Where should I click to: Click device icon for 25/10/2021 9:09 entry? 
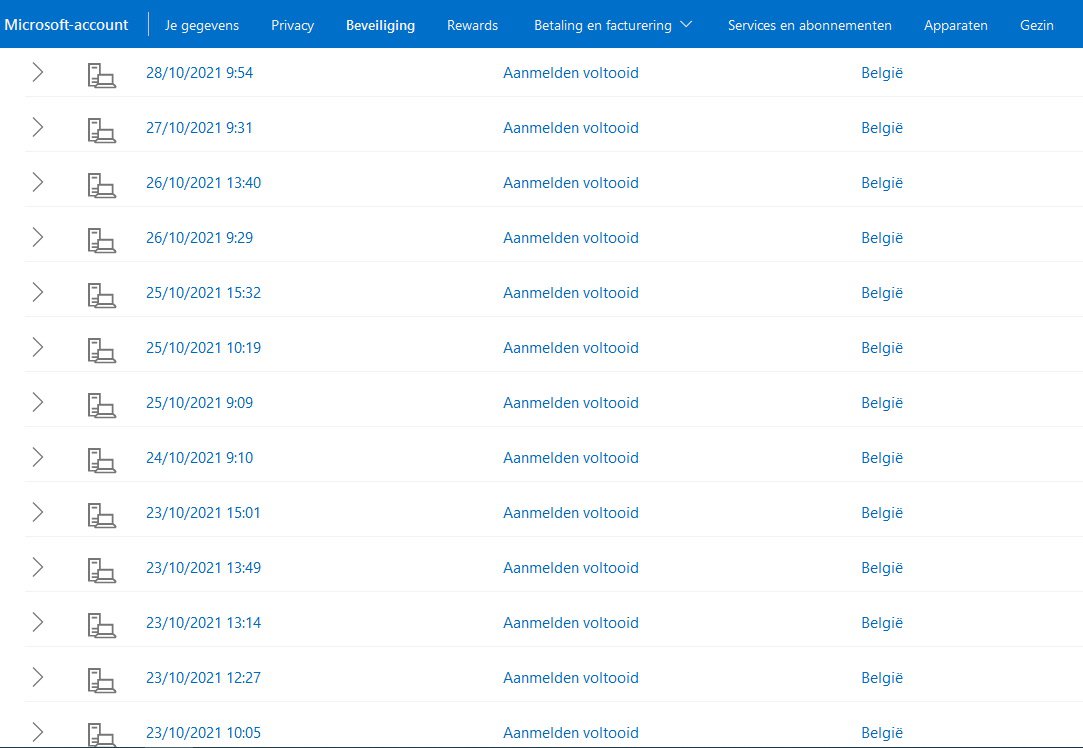101,404
